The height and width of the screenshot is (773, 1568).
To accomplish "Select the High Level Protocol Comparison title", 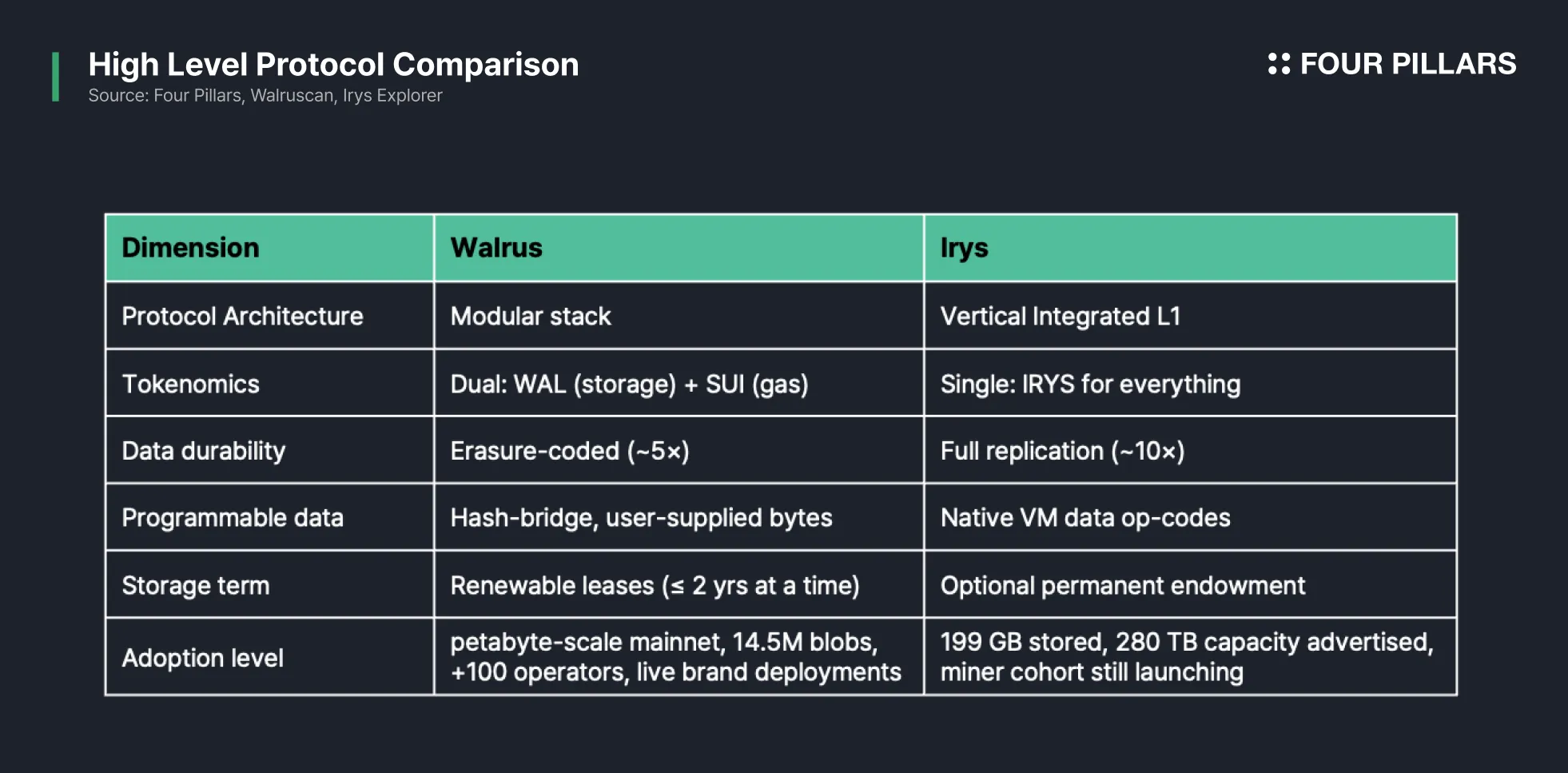I will pos(333,65).
